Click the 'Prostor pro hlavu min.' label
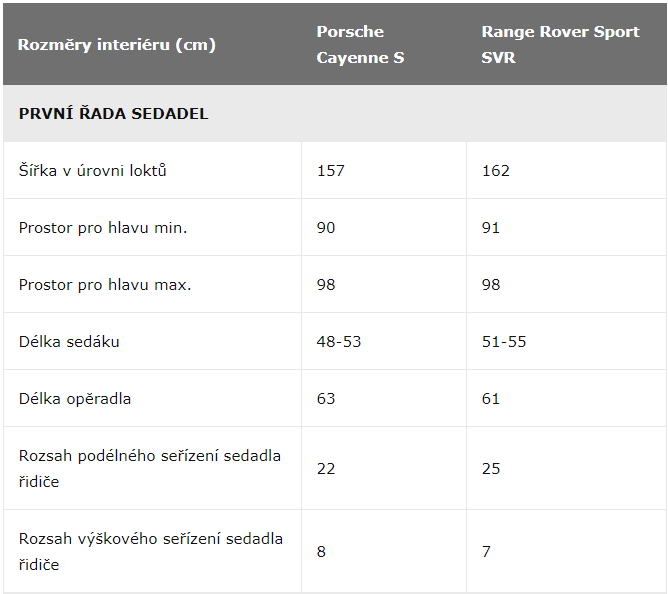Image resolution: width=668 pixels, height=594 pixels. [x=103, y=228]
